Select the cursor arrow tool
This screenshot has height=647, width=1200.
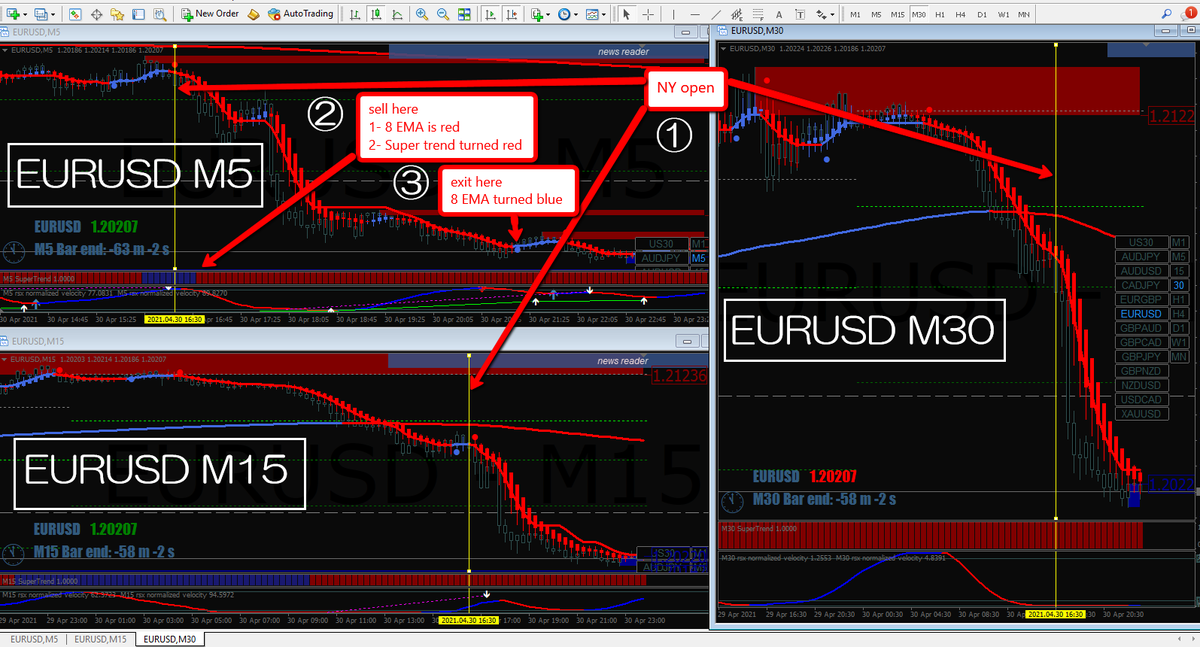pyautogui.click(x=627, y=14)
